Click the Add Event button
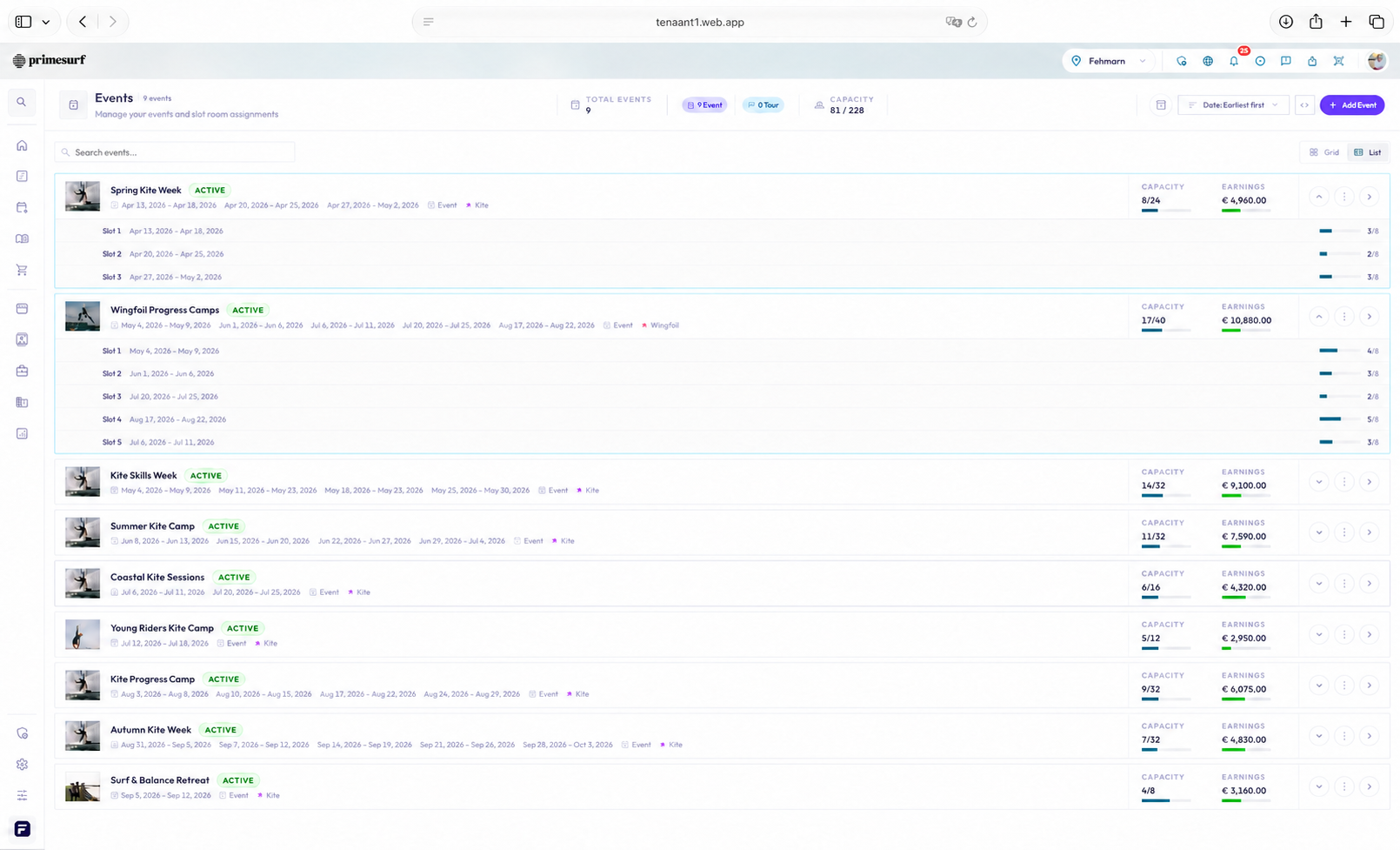The height and width of the screenshot is (850, 1400). pyautogui.click(x=1352, y=105)
